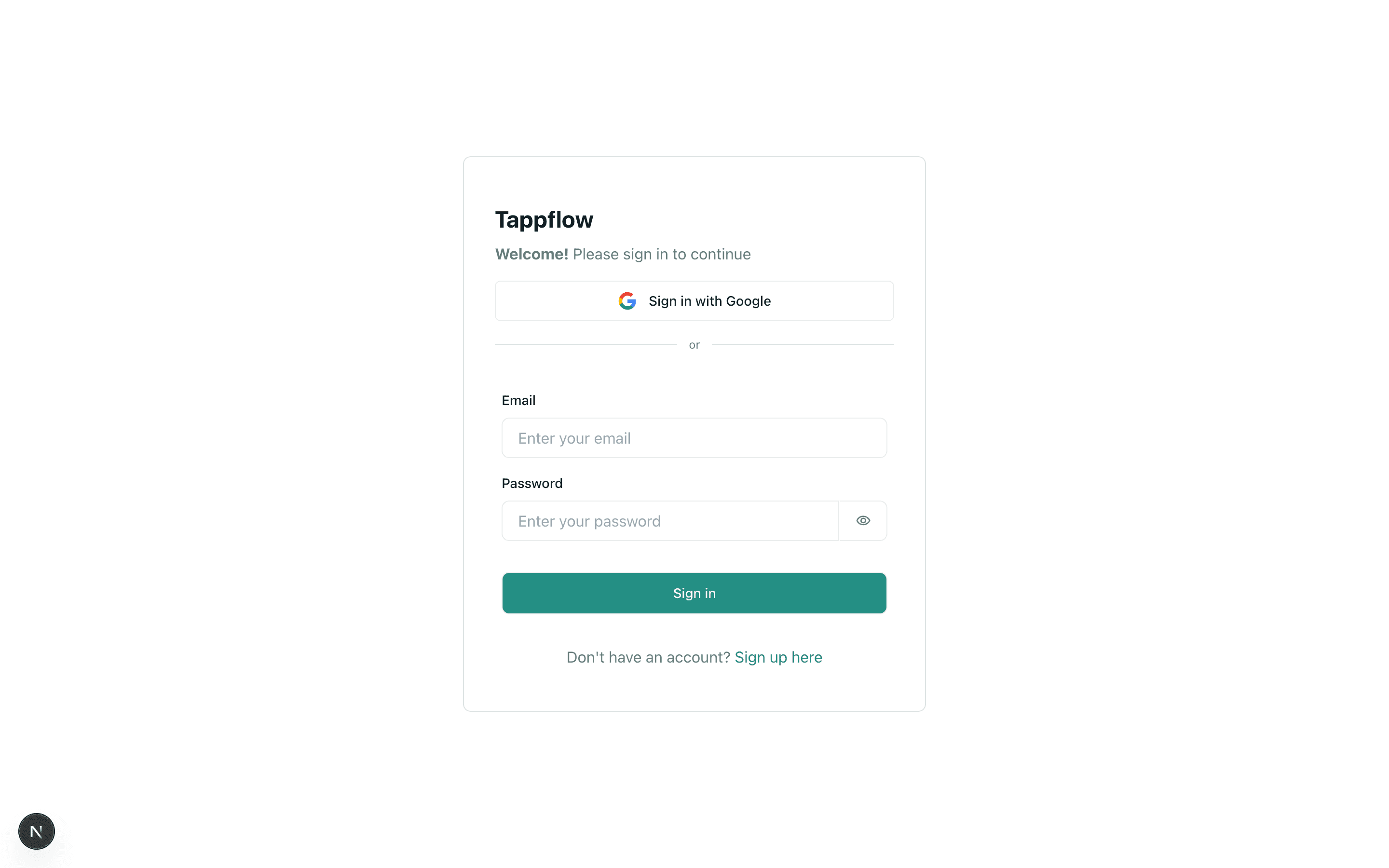Click the Tappflow heading
Screen dimensions: 1389x868
[x=544, y=219]
